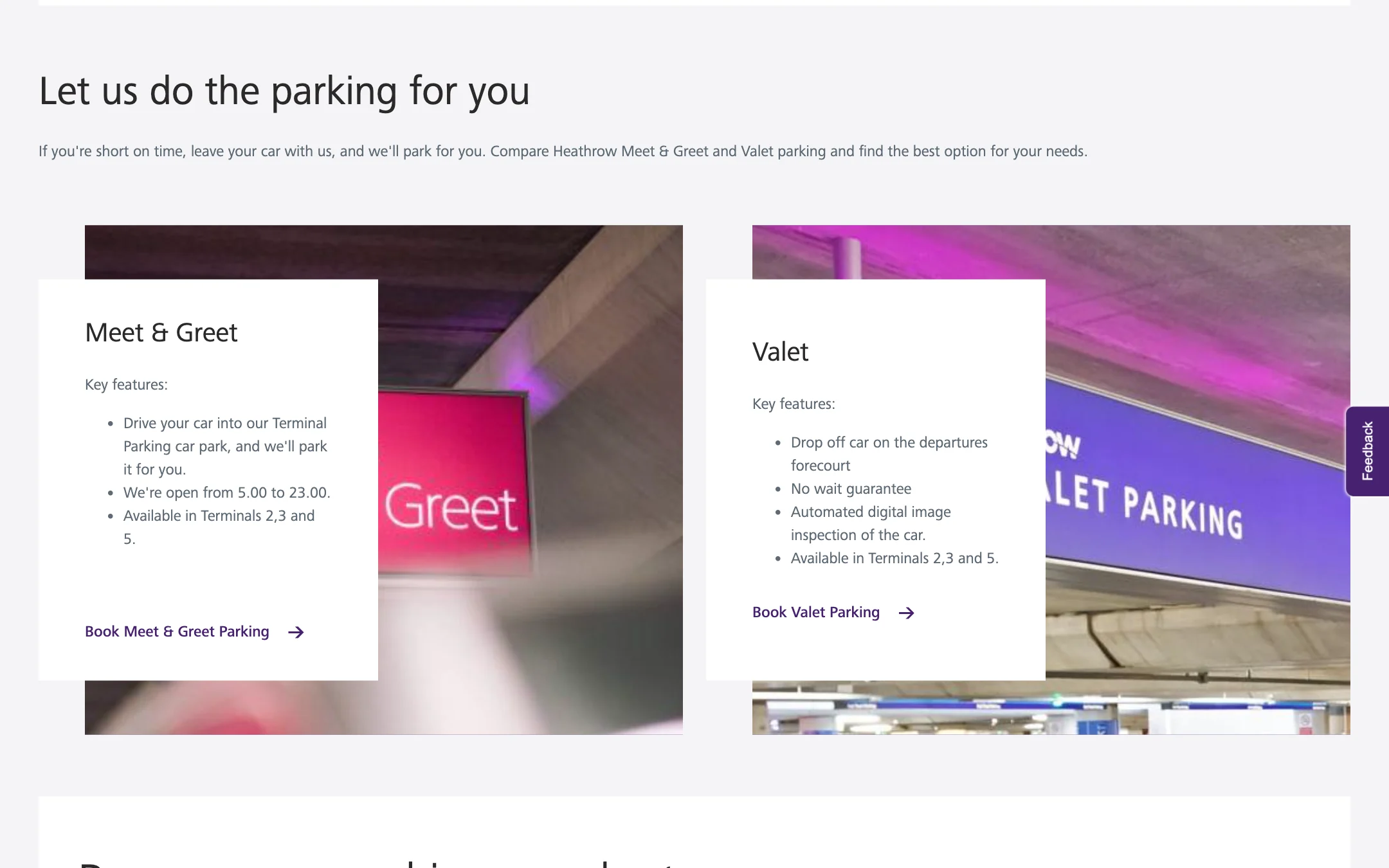Screen dimensions: 1389x868
Task: Click the We're open from 5.00 to 23.00 bullet
Action: pyautogui.click(x=227, y=493)
